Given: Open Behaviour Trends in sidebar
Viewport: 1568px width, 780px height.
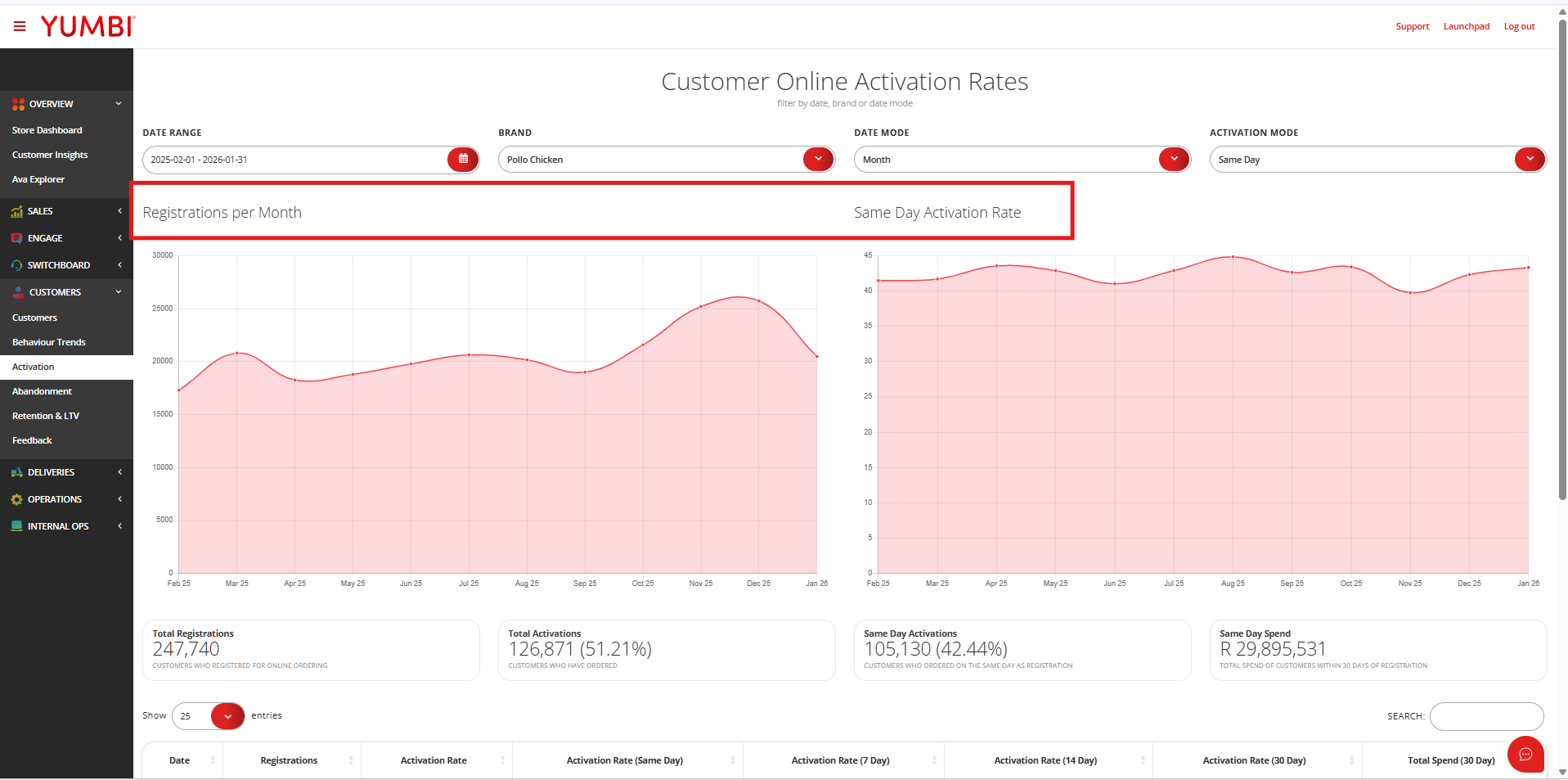Looking at the screenshot, I should [49, 343].
